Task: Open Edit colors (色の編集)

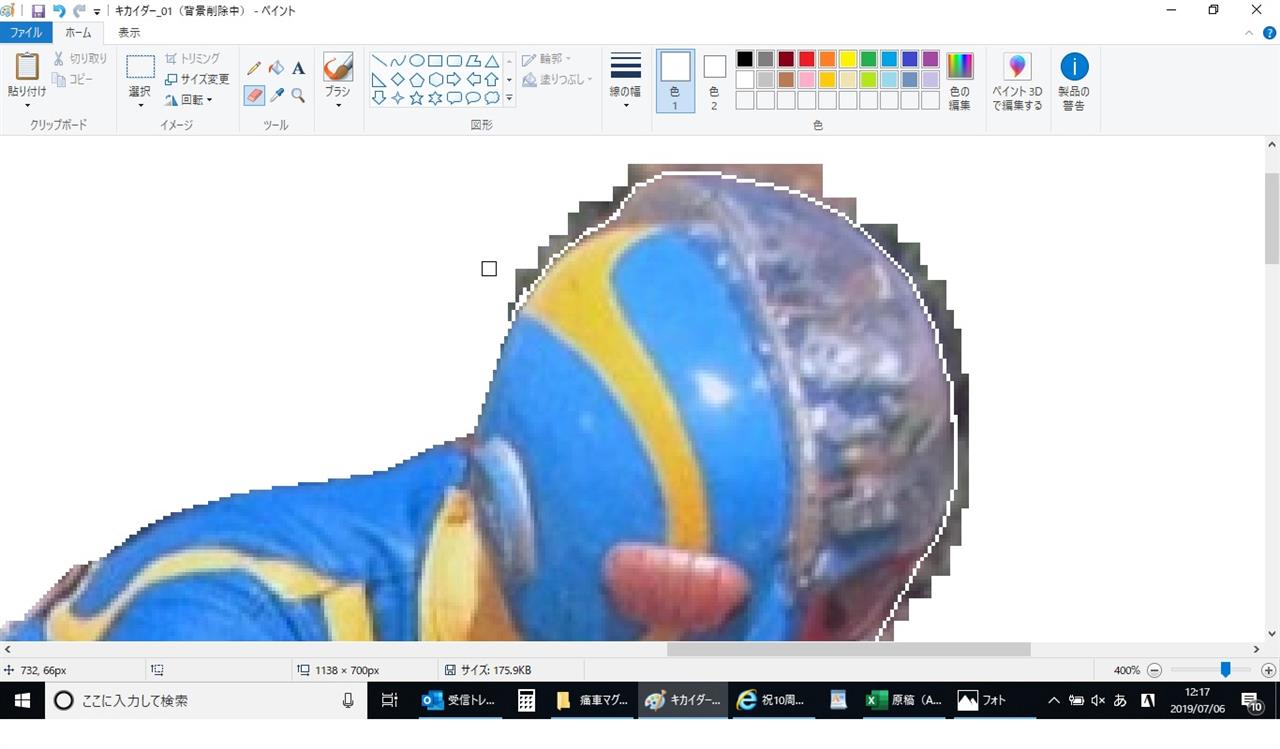Action: click(x=960, y=81)
